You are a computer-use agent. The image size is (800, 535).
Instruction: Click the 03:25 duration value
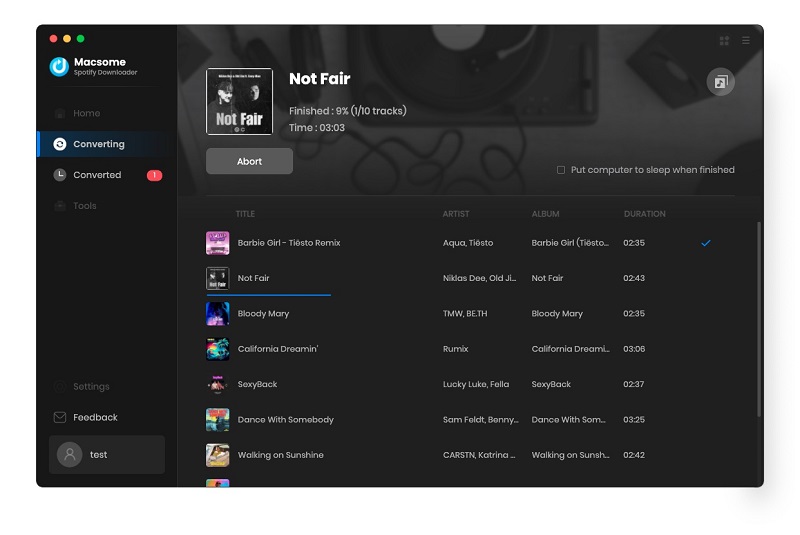tap(634, 420)
